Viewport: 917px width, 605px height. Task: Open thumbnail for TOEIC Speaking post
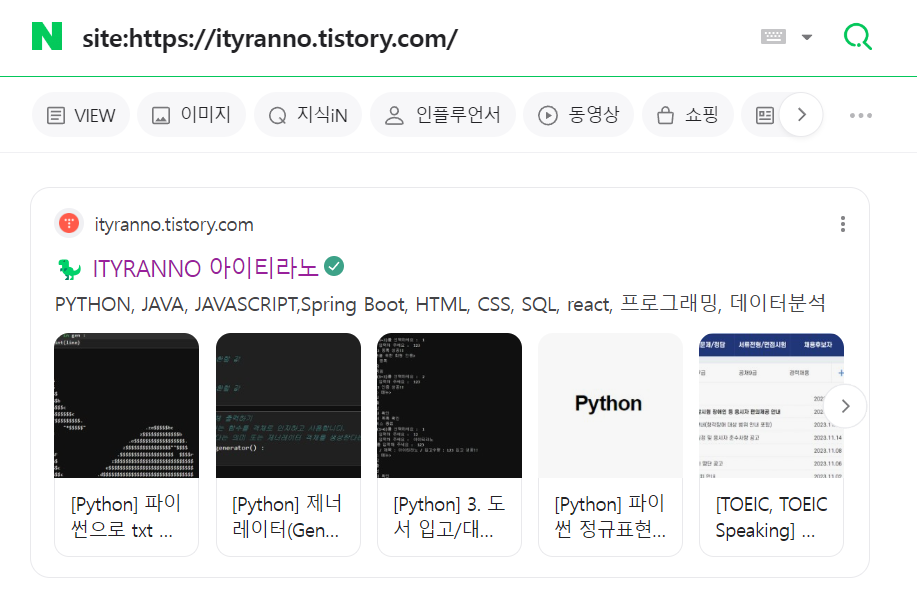(771, 406)
